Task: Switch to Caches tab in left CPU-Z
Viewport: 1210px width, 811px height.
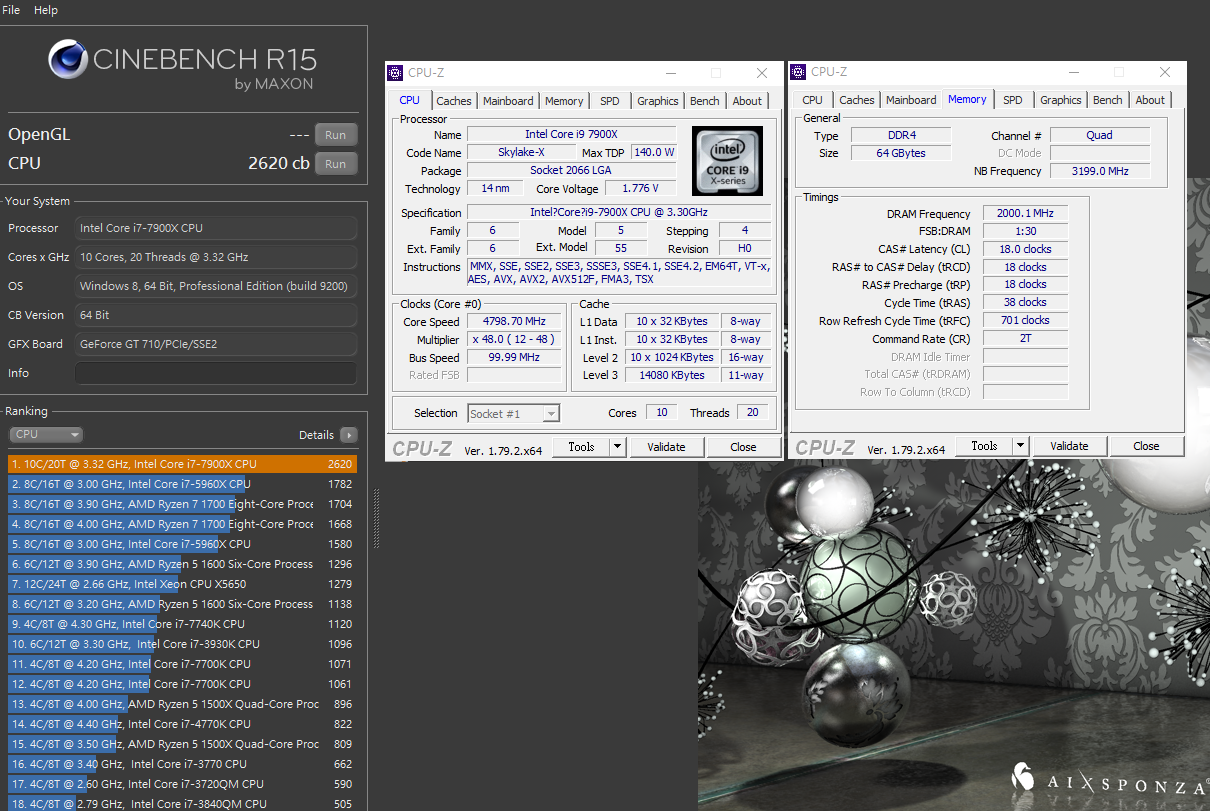Action: click(454, 101)
